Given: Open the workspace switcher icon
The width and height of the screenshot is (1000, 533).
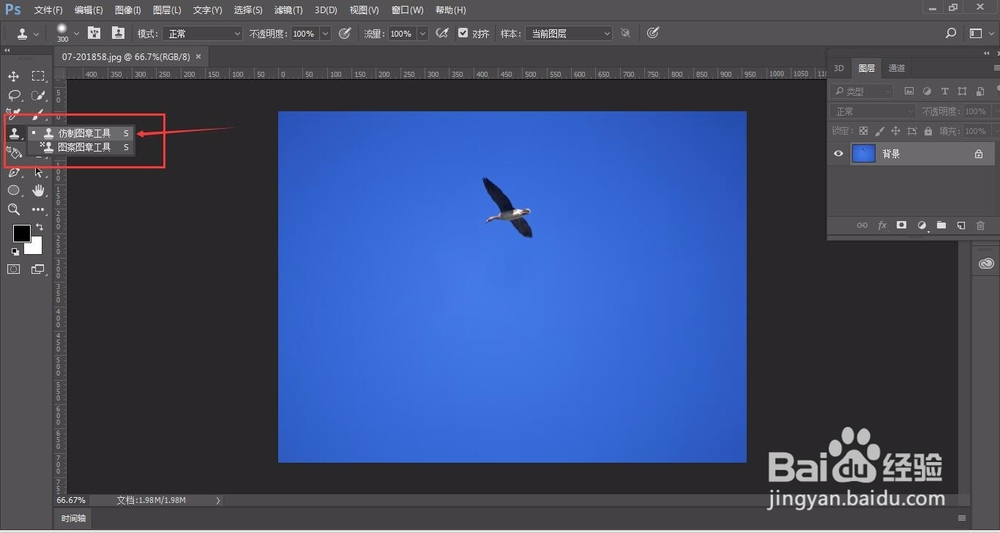Looking at the screenshot, I should pyautogui.click(x=976, y=33).
